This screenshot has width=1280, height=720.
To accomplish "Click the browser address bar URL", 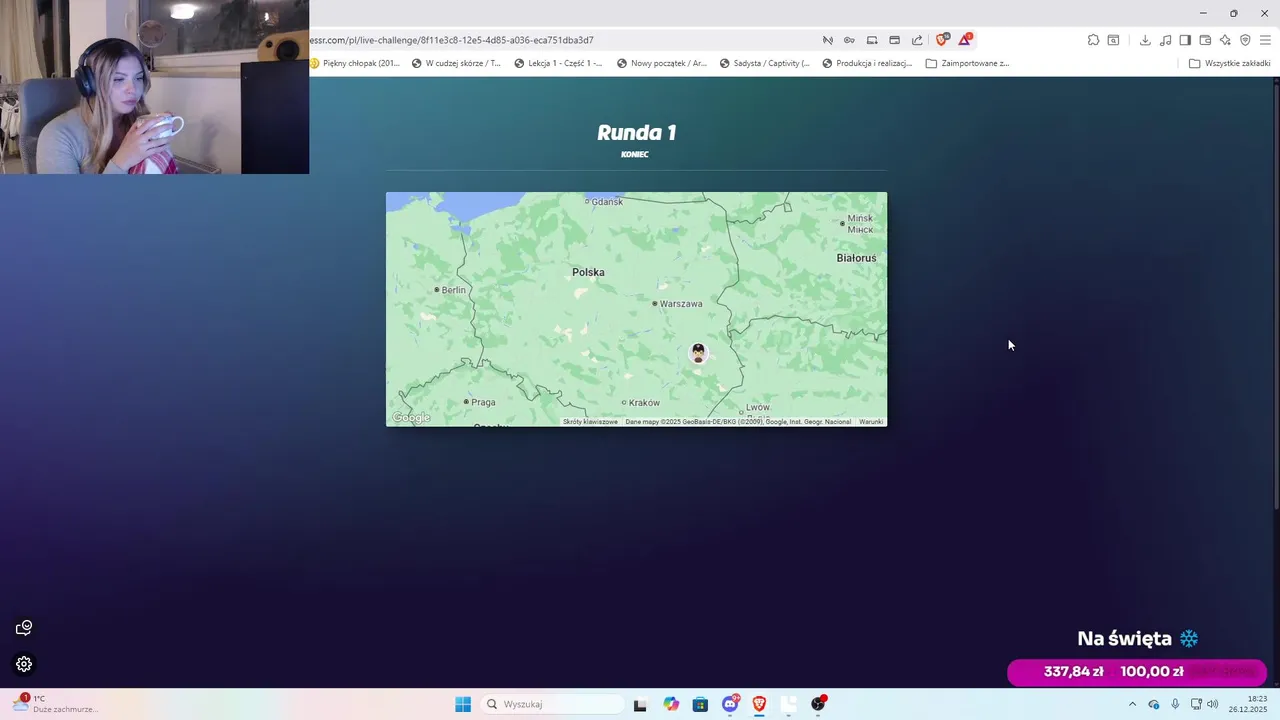I will tap(452, 40).
